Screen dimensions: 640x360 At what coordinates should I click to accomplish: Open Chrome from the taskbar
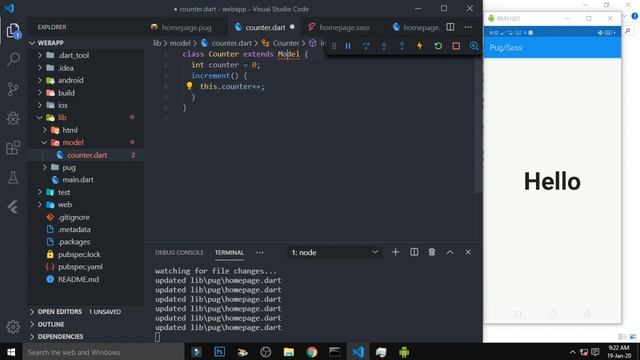tap(312, 352)
